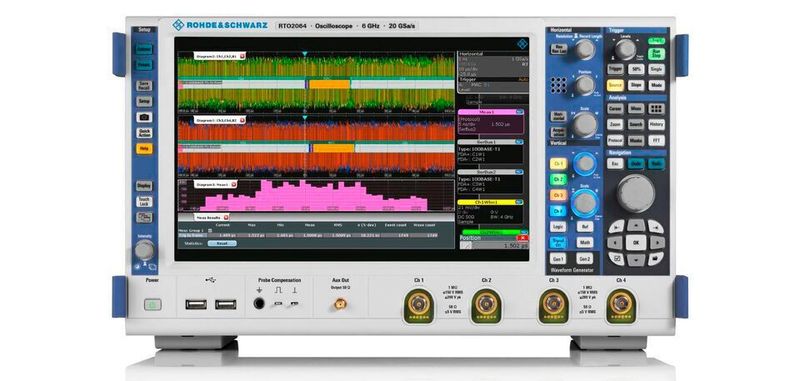Enable the Touch Lock key
This screenshot has height=381, width=800.
click(144, 201)
